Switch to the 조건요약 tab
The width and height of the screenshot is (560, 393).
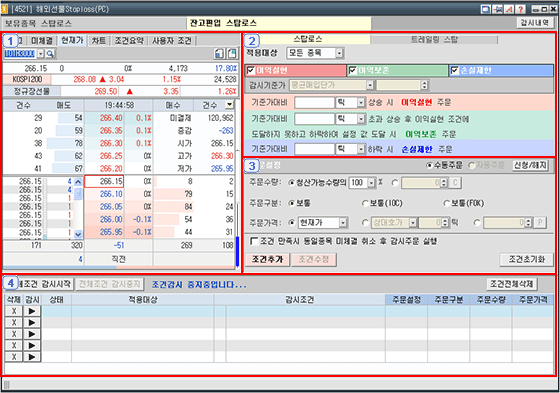click(129, 41)
